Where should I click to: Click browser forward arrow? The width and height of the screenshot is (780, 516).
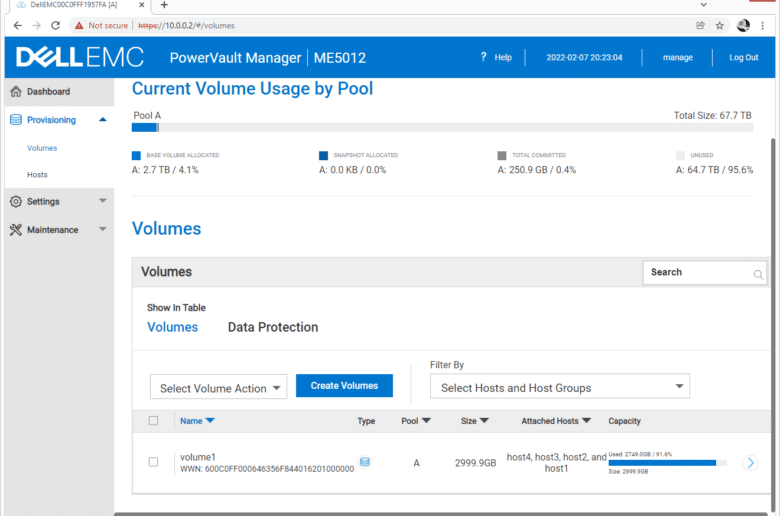pyautogui.click(x=36, y=25)
